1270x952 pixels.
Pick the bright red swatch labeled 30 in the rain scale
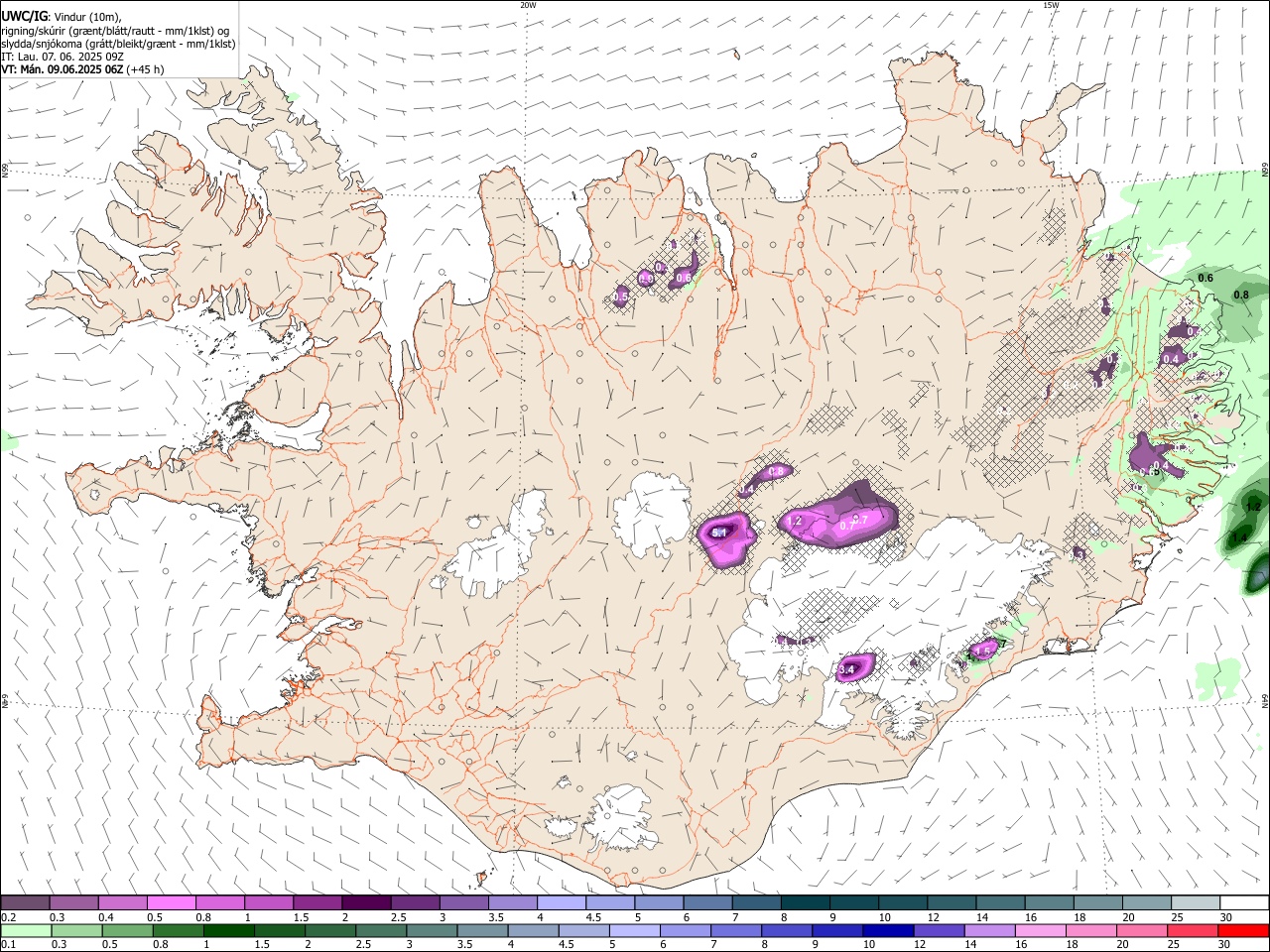click(x=1243, y=931)
